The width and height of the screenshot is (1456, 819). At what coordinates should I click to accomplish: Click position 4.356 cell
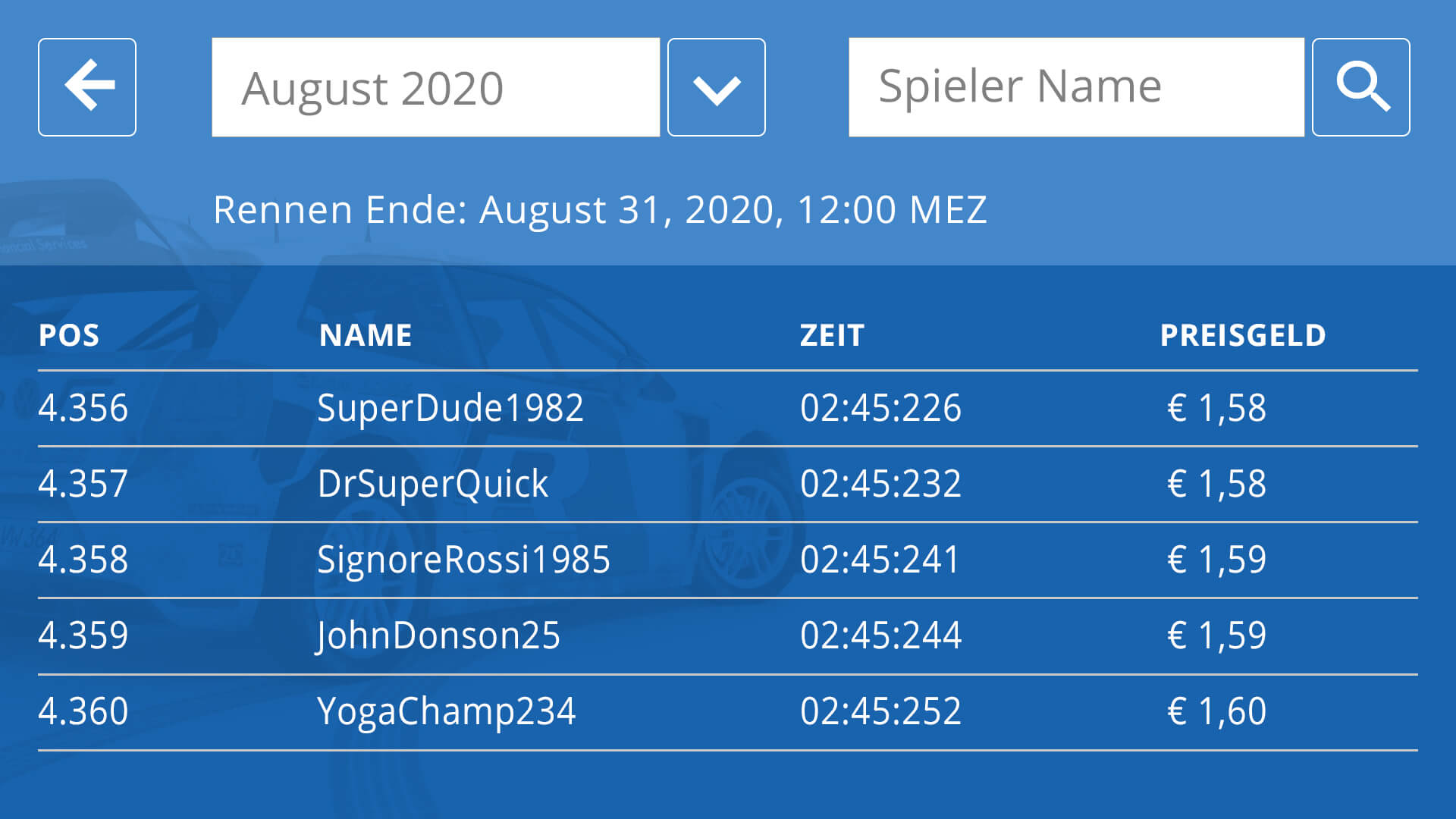click(83, 408)
